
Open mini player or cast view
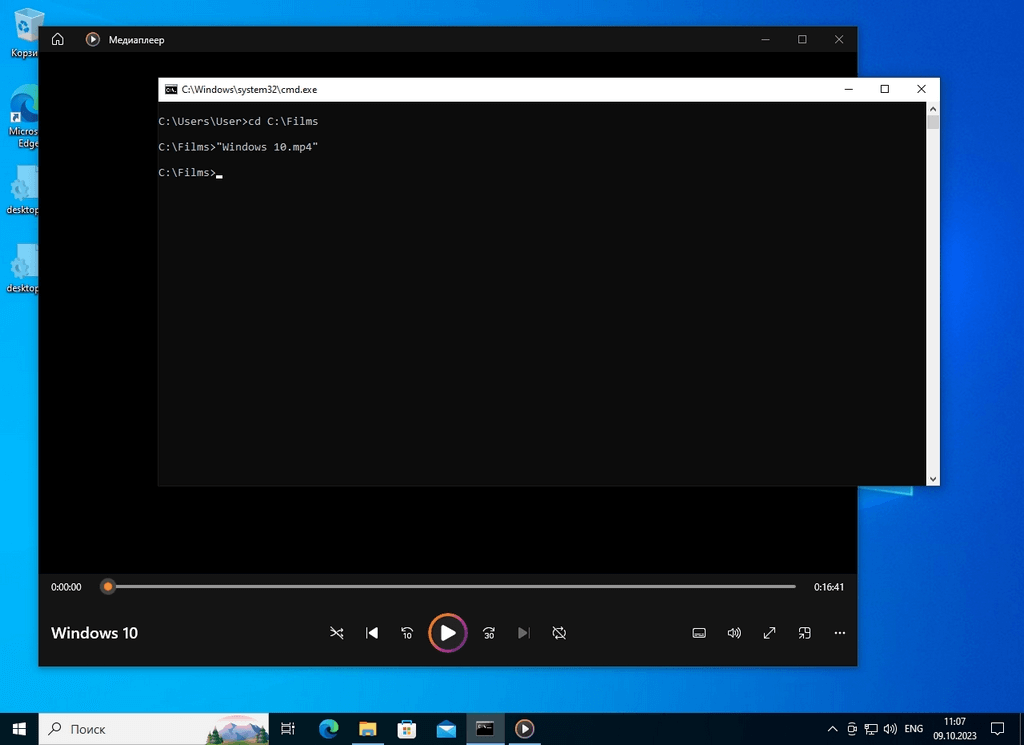pos(805,633)
